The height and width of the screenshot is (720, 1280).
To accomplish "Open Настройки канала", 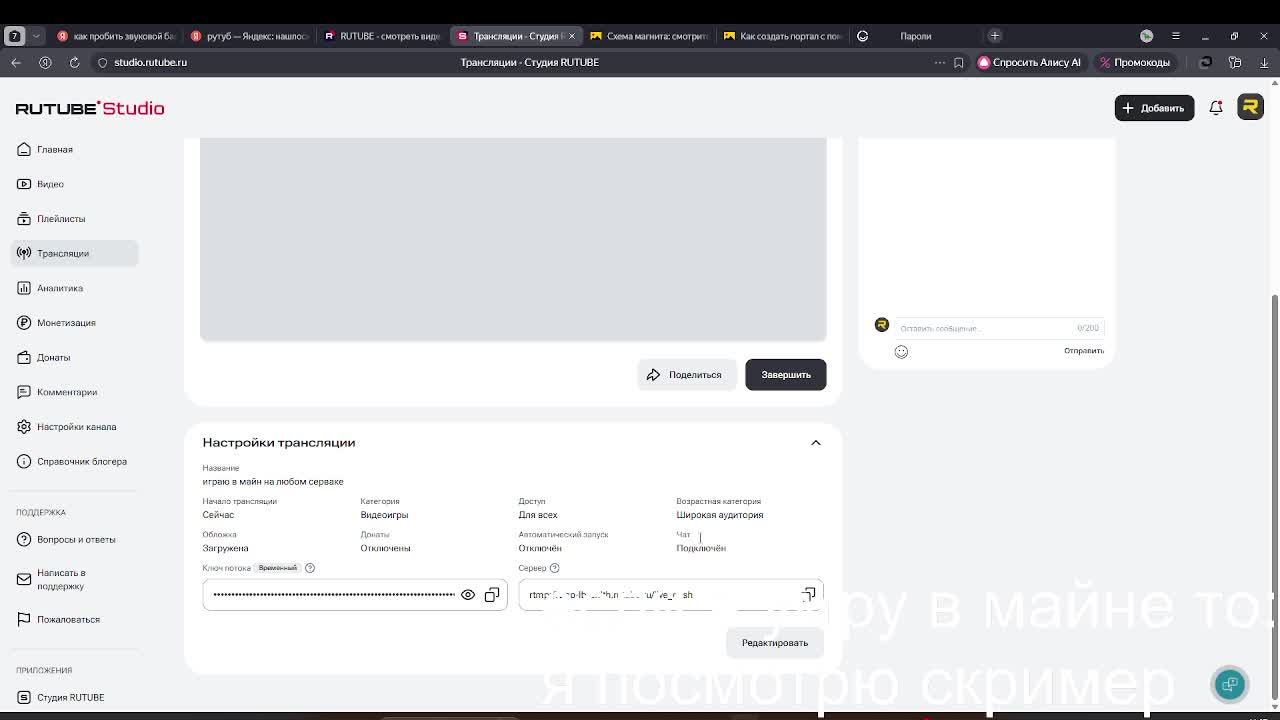I will [x=75, y=426].
